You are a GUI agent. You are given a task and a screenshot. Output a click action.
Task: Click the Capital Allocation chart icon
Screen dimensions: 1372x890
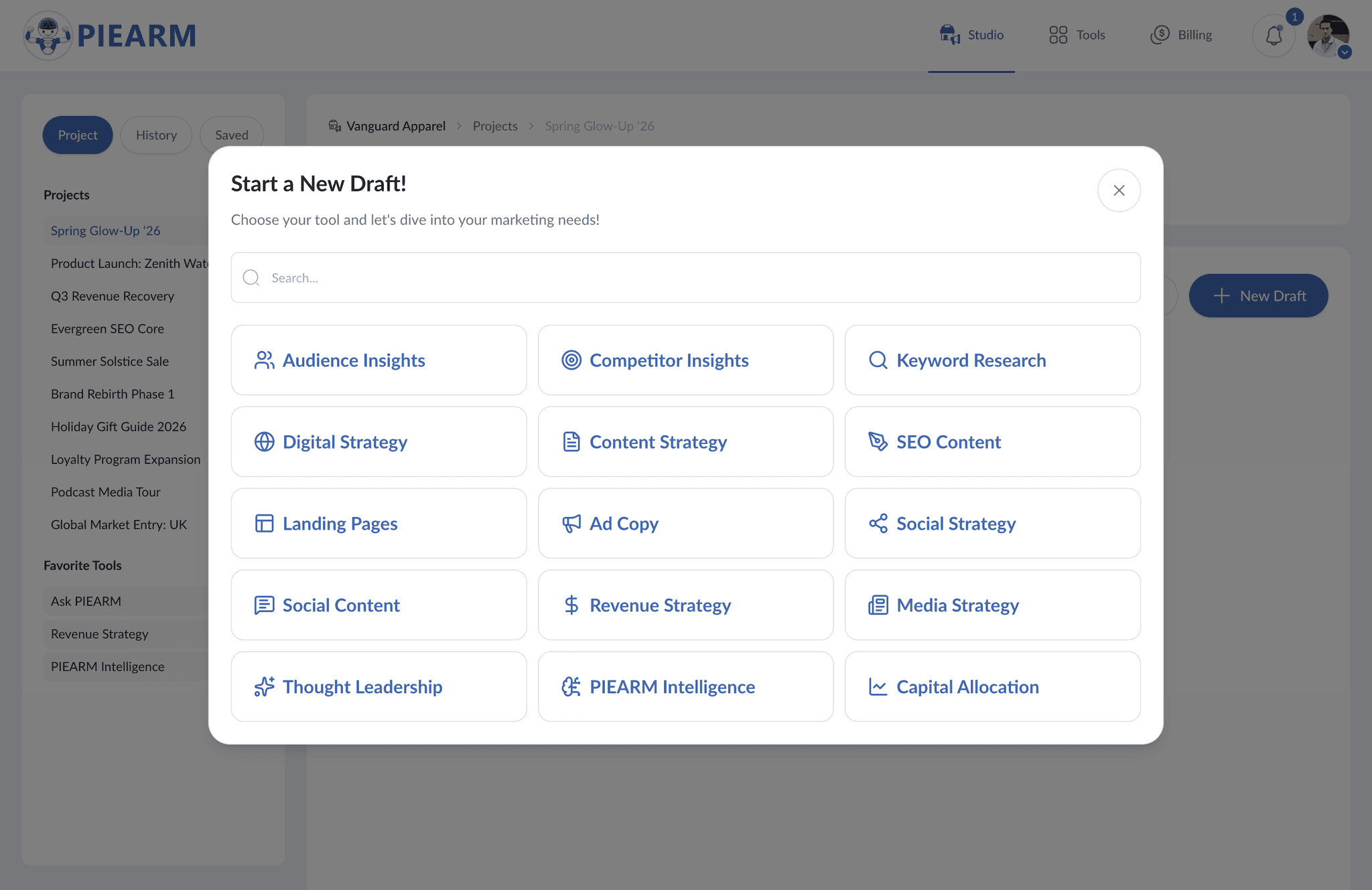878,686
